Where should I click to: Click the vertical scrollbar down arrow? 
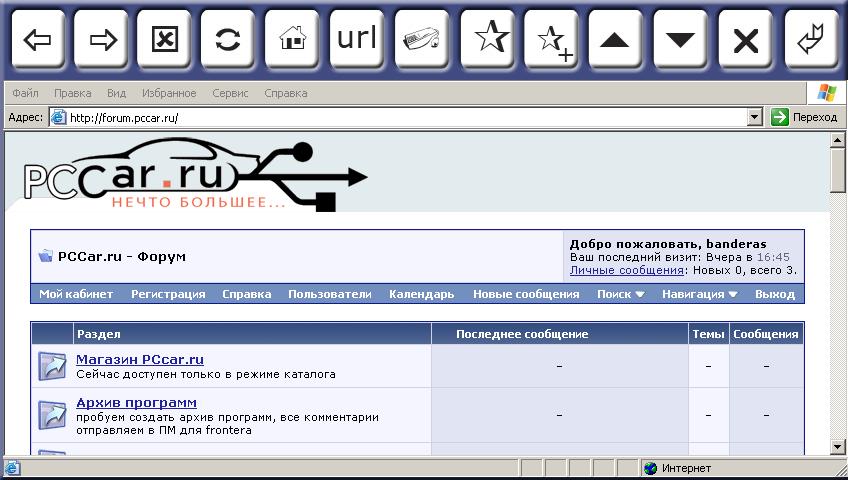tap(838, 447)
